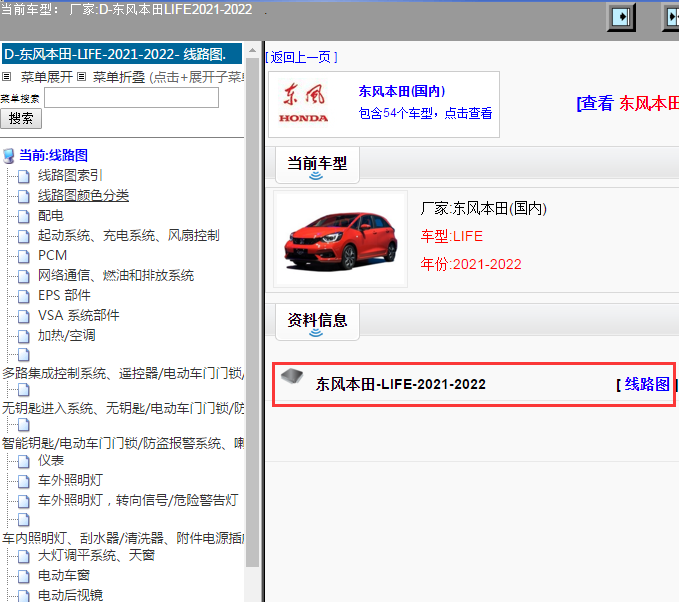Click the 菜单搜索 search input field

coord(132,97)
